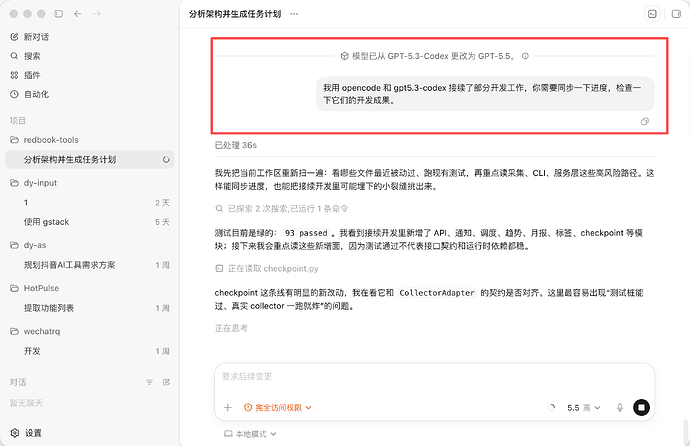
Task: Click the 项目 section label
Action: tap(18, 121)
